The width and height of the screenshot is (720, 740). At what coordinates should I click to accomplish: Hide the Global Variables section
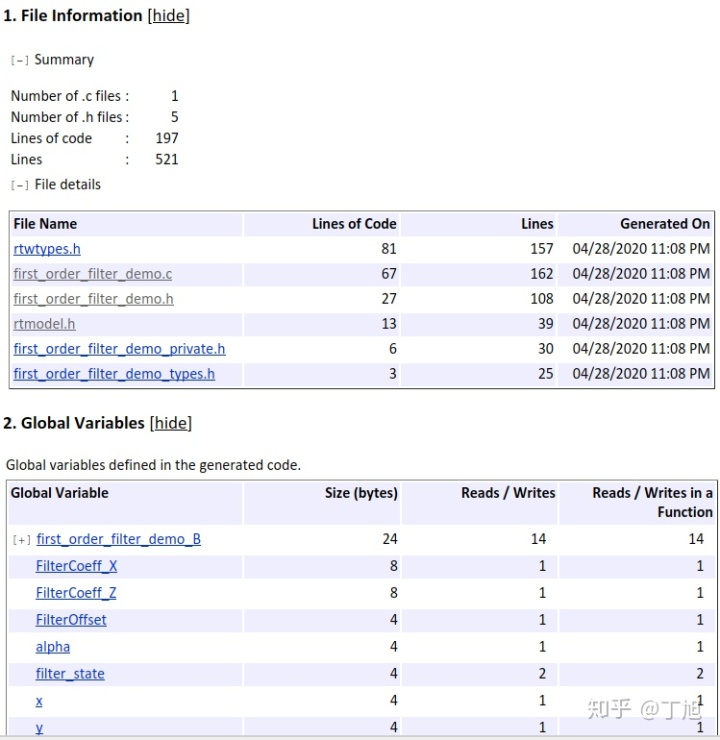(170, 423)
